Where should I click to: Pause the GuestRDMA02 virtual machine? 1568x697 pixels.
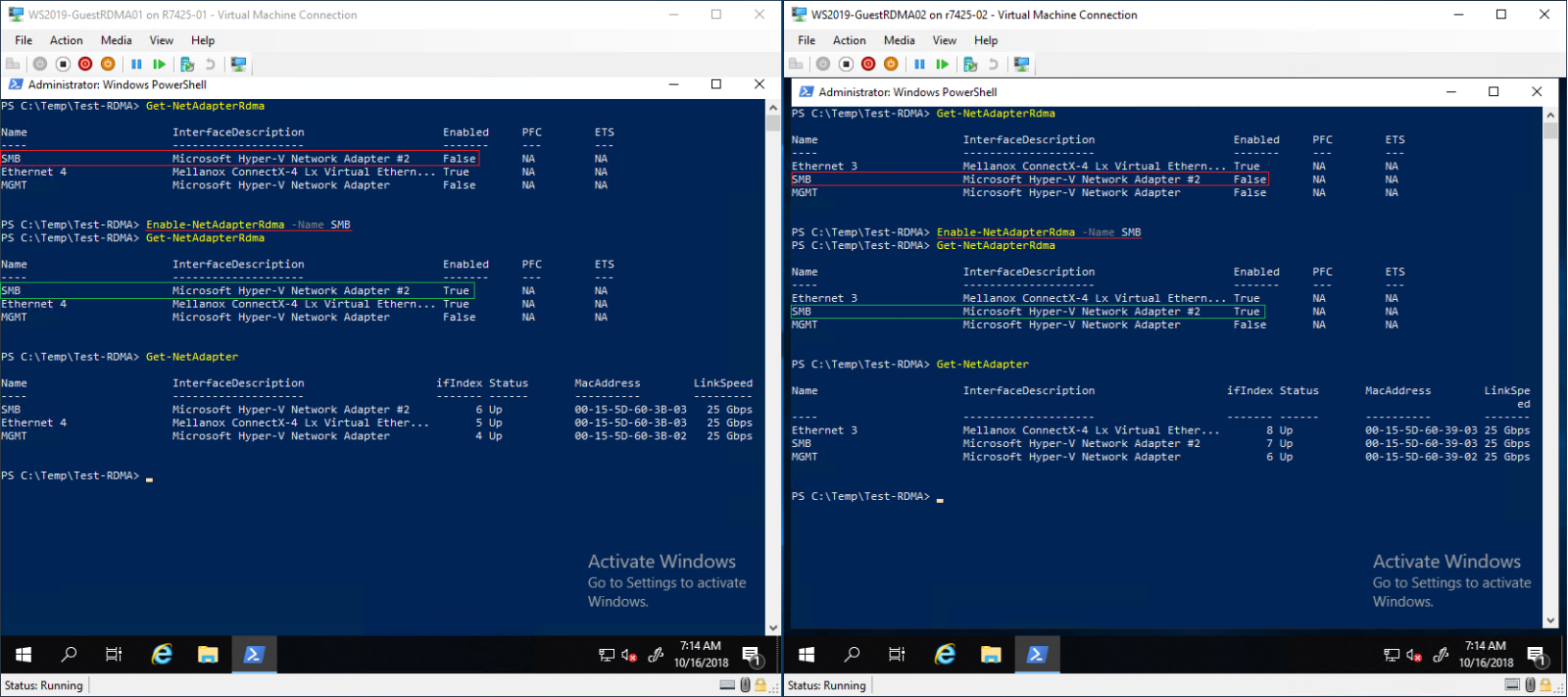click(919, 64)
